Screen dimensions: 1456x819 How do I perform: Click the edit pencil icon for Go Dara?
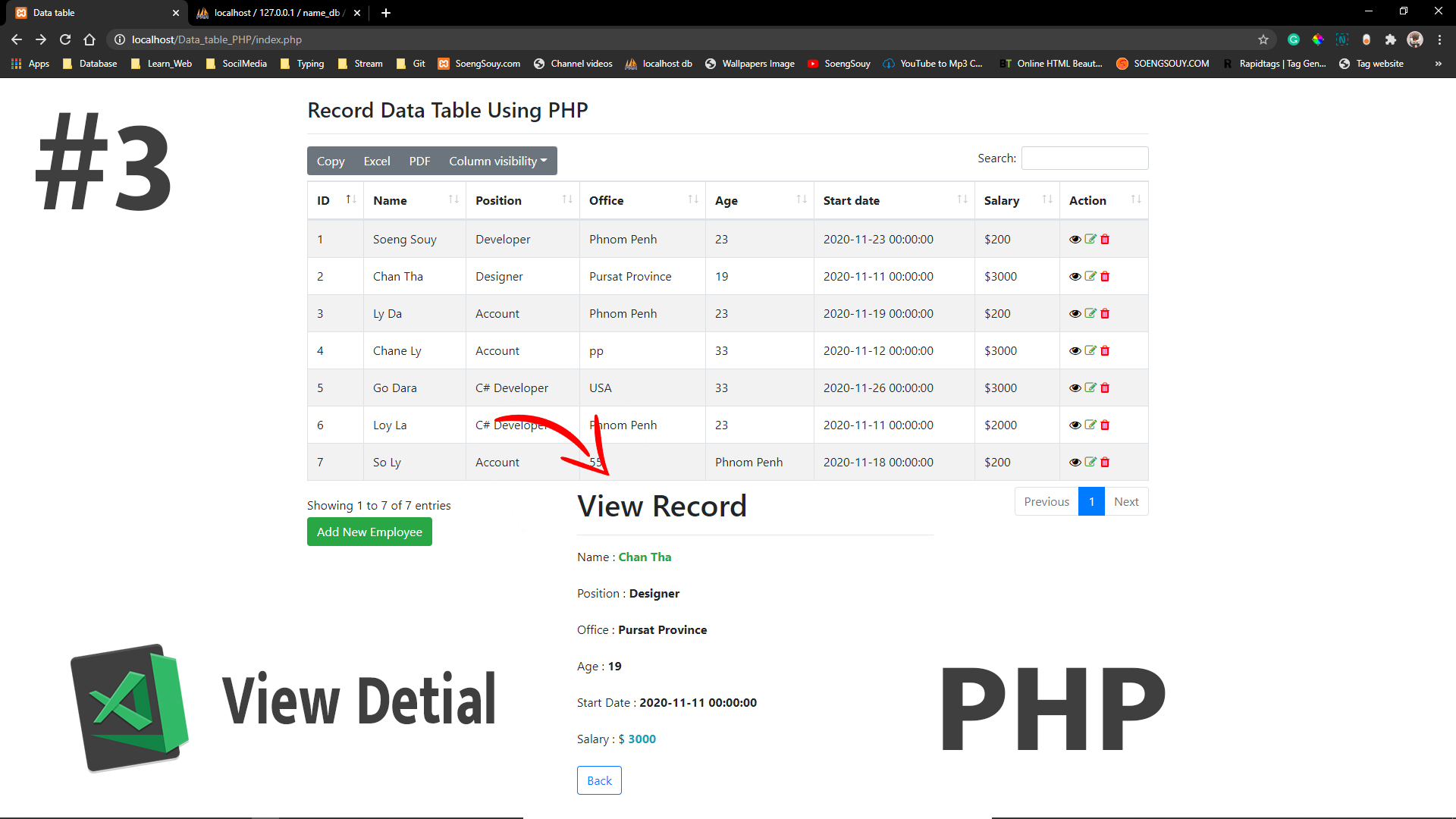tap(1090, 388)
